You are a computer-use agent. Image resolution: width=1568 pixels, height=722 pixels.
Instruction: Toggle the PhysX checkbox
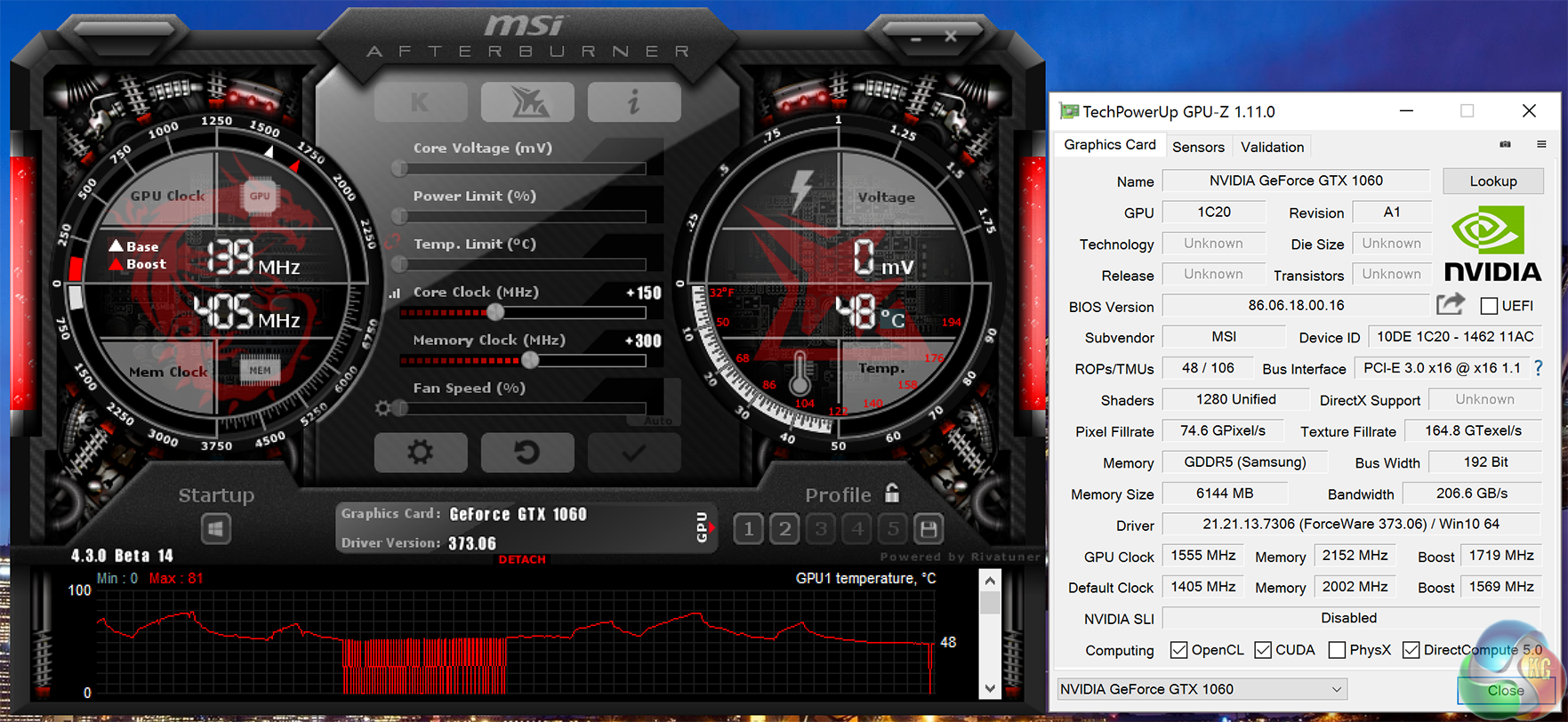coord(1337,650)
